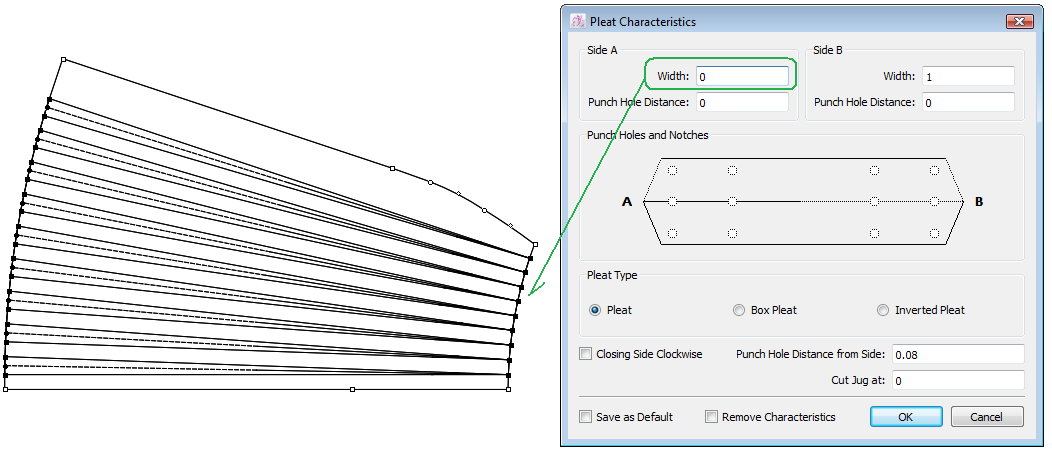
Task: Click the Side A Width field
Action: (x=742, y=76)
